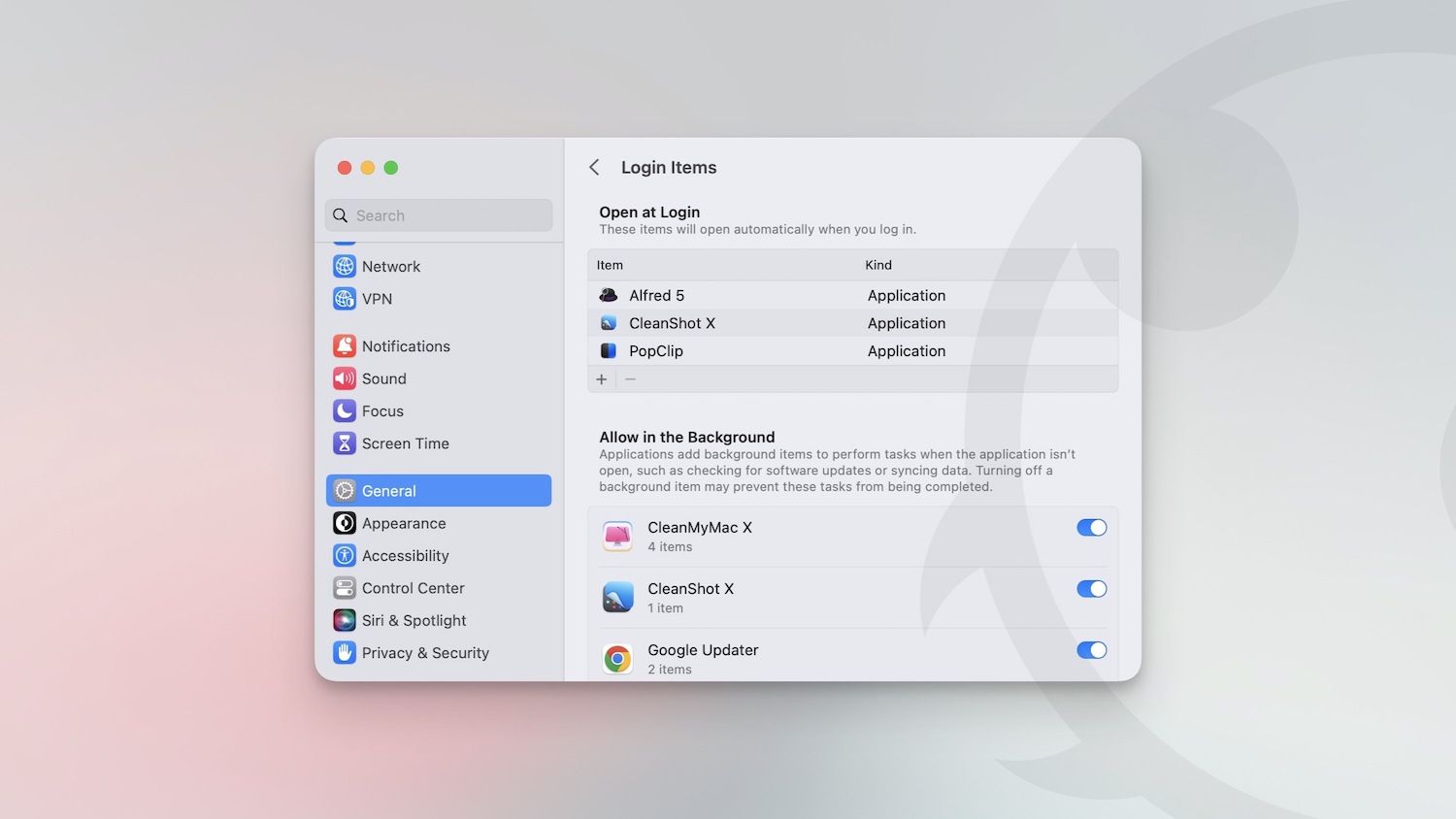This screenshot has height=819, width=1456.
Task: Add a new login item with plus button
Action: [602, 379]
